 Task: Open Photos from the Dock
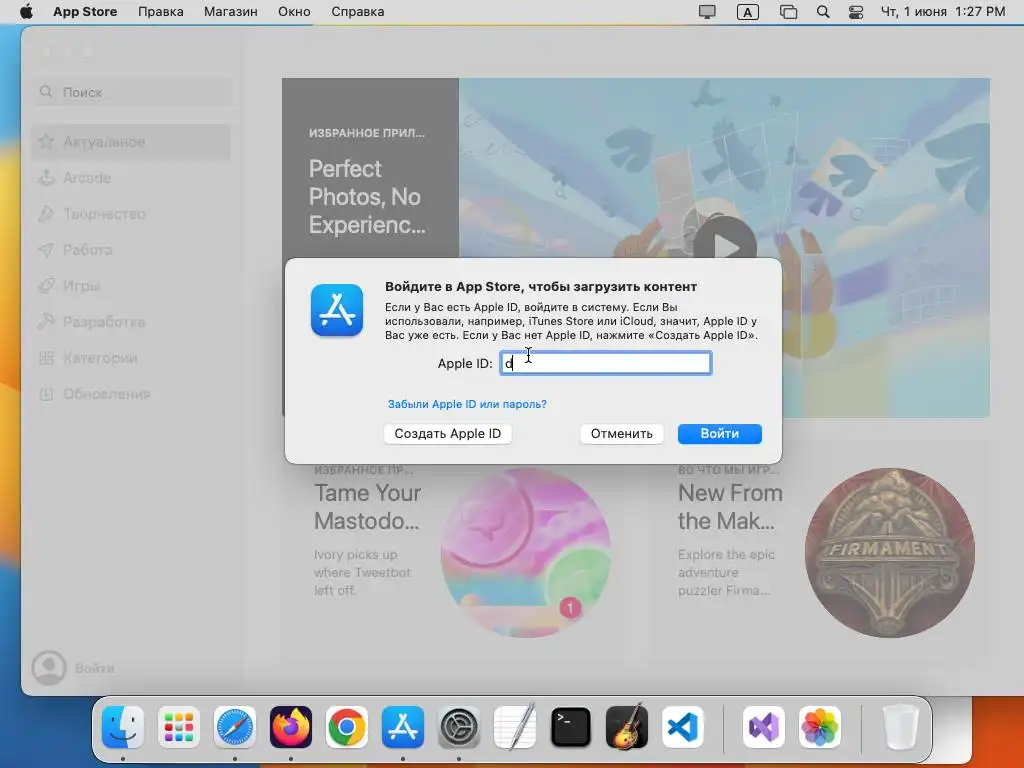pyautogui.click(x=820, y=727)
